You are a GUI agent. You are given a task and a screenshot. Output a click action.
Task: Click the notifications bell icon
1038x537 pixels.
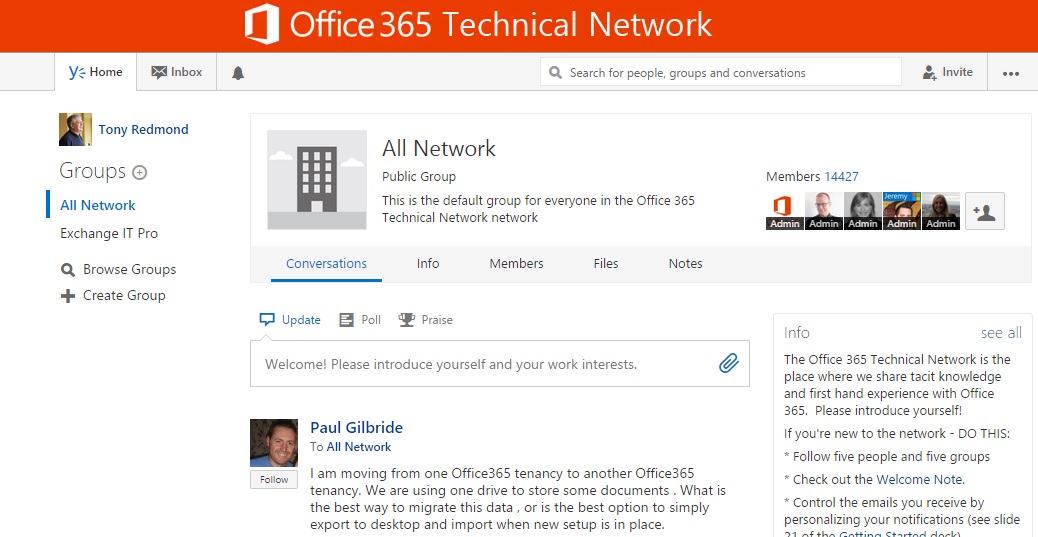(x=238, y=73)
